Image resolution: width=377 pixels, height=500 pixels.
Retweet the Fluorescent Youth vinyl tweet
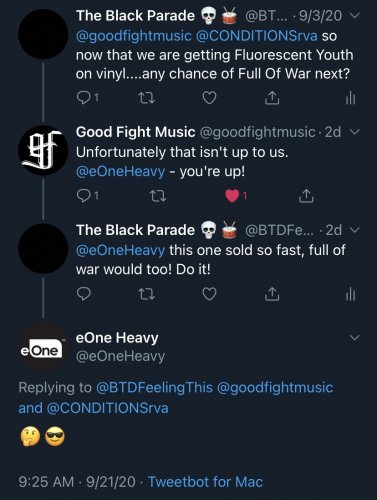point(146,98)
